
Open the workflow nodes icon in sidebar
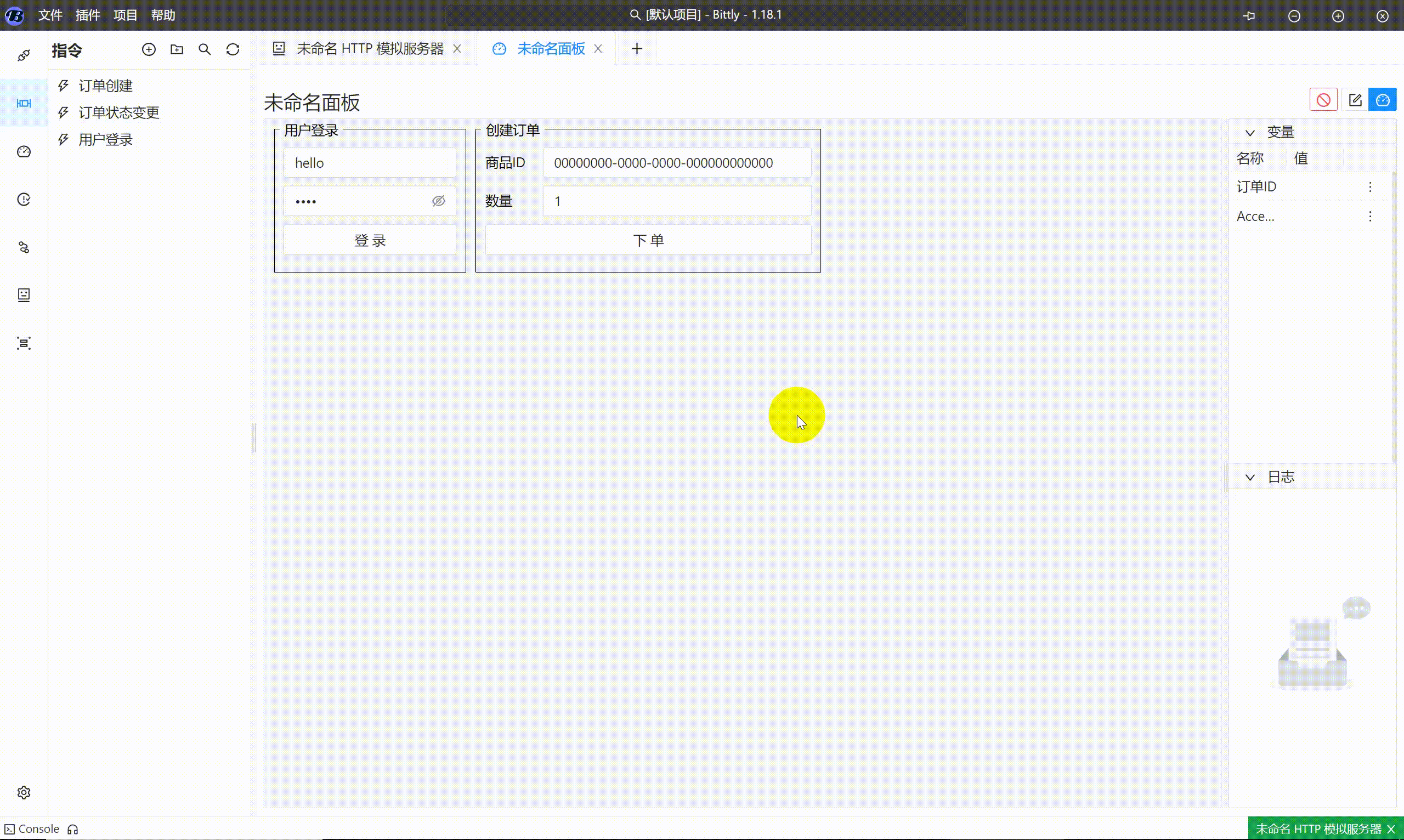point(24,247)
